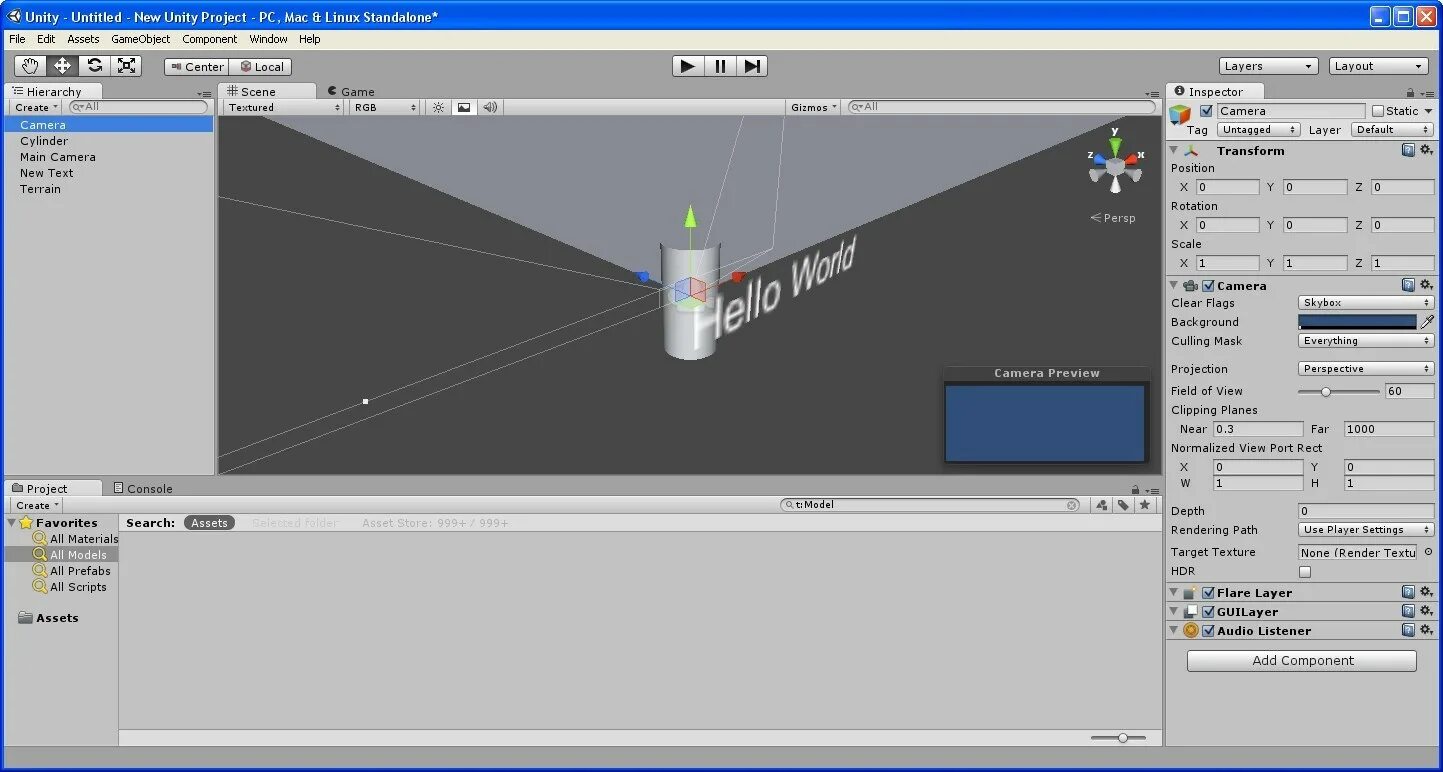Open the Textured draw mode dropdown
Viewport: 1443px width, 772px height.
[x=282, y=107]
